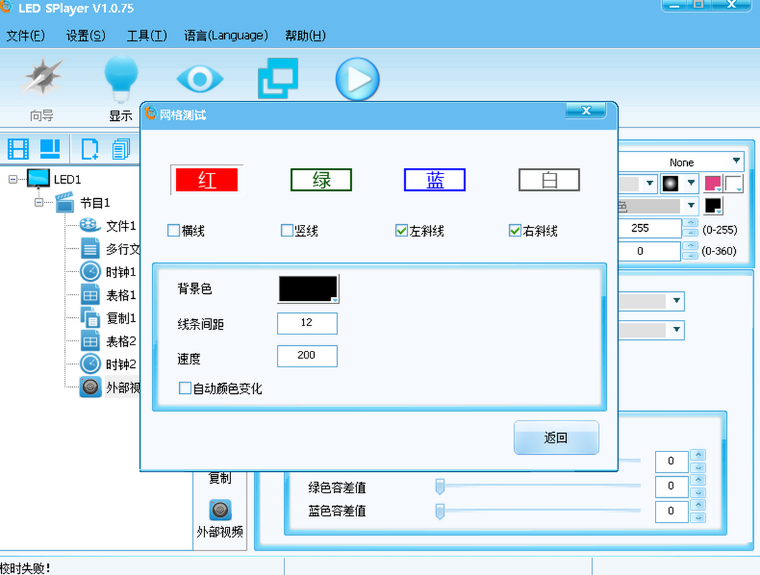Choose the red 红 test color button
Screen dimensions: 760x575
pos(206,180)
